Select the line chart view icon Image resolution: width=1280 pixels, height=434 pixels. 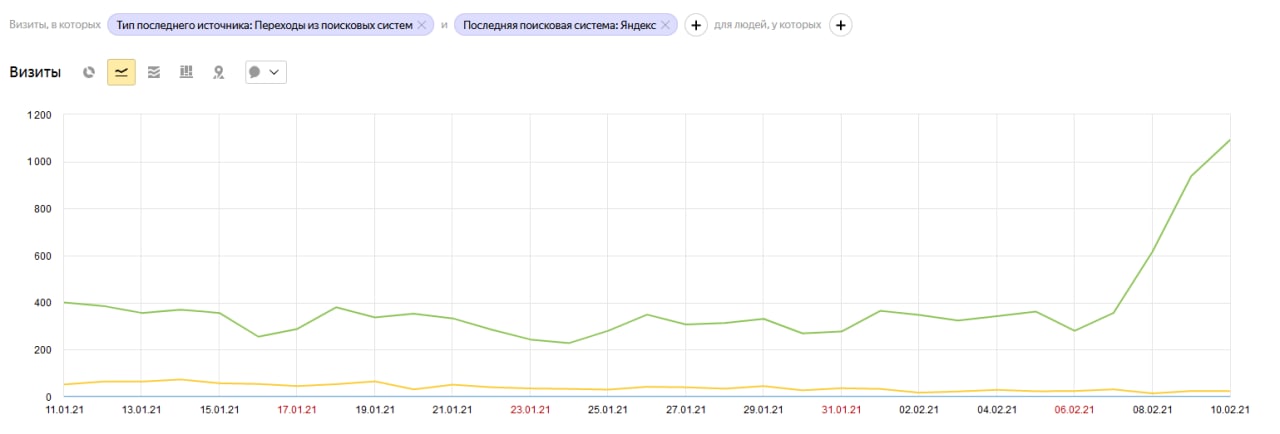click(121, 72)
